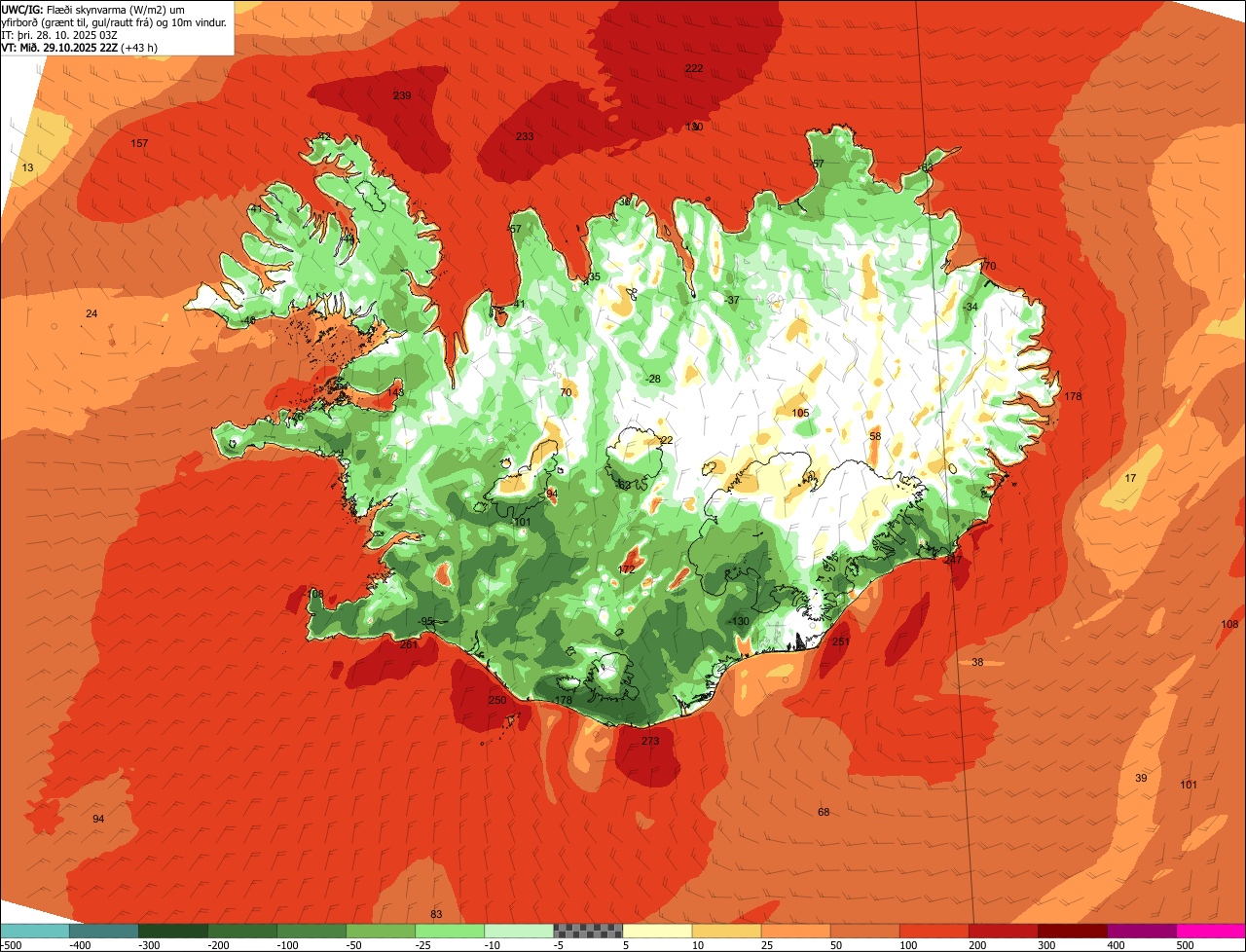This screenshot has width=1246, height=952.
Task: Pick the red-orange legend swatch between 100 and 200
Action: click(x=934, y=931)
